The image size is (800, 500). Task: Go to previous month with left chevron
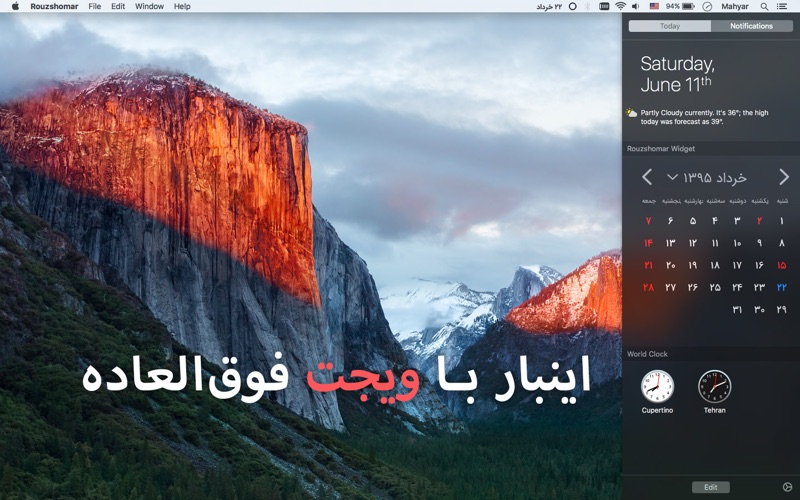pyautogui.click(x=647, y=177)
